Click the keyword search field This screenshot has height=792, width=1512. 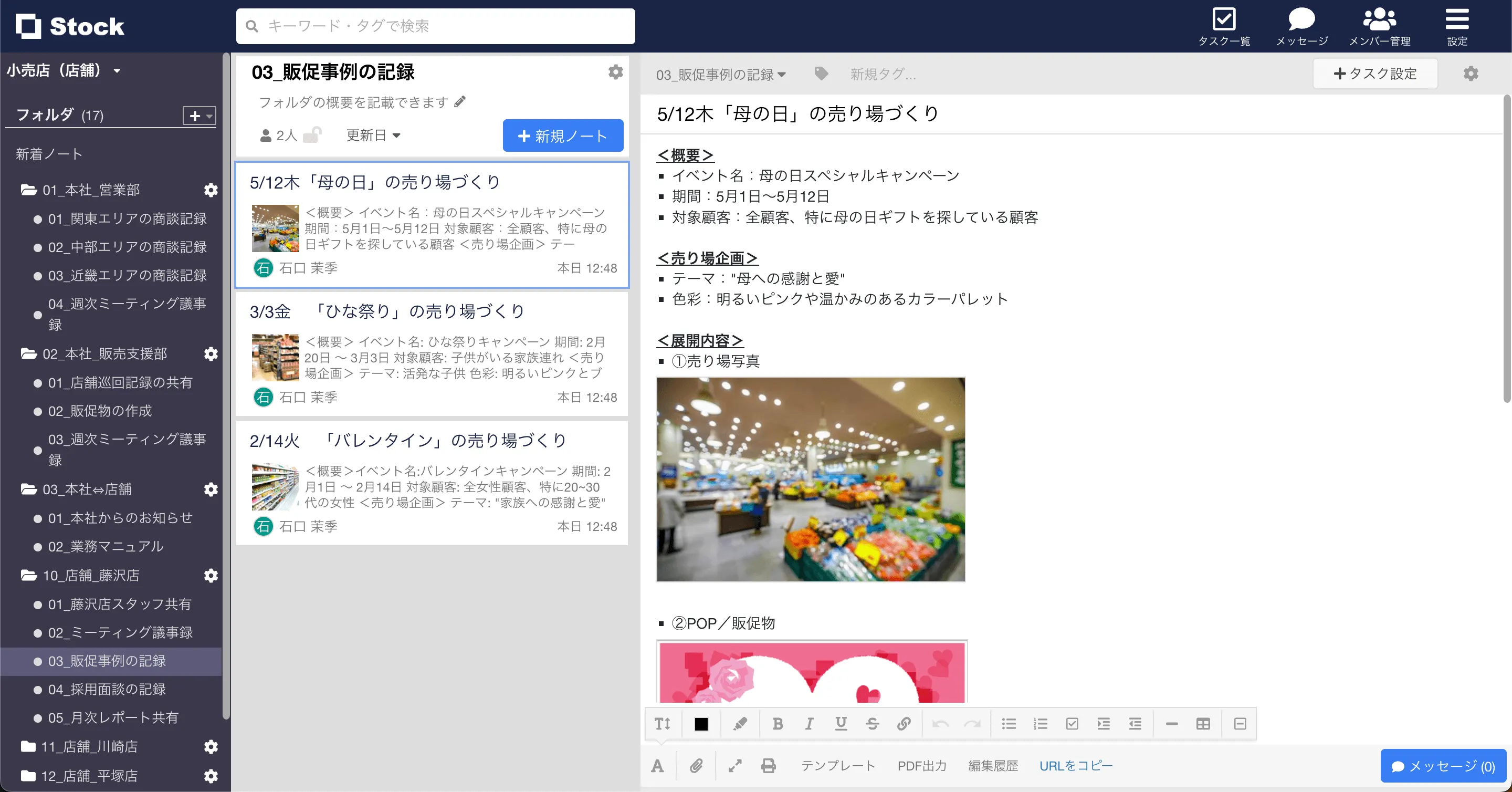[x=435, y=26]
